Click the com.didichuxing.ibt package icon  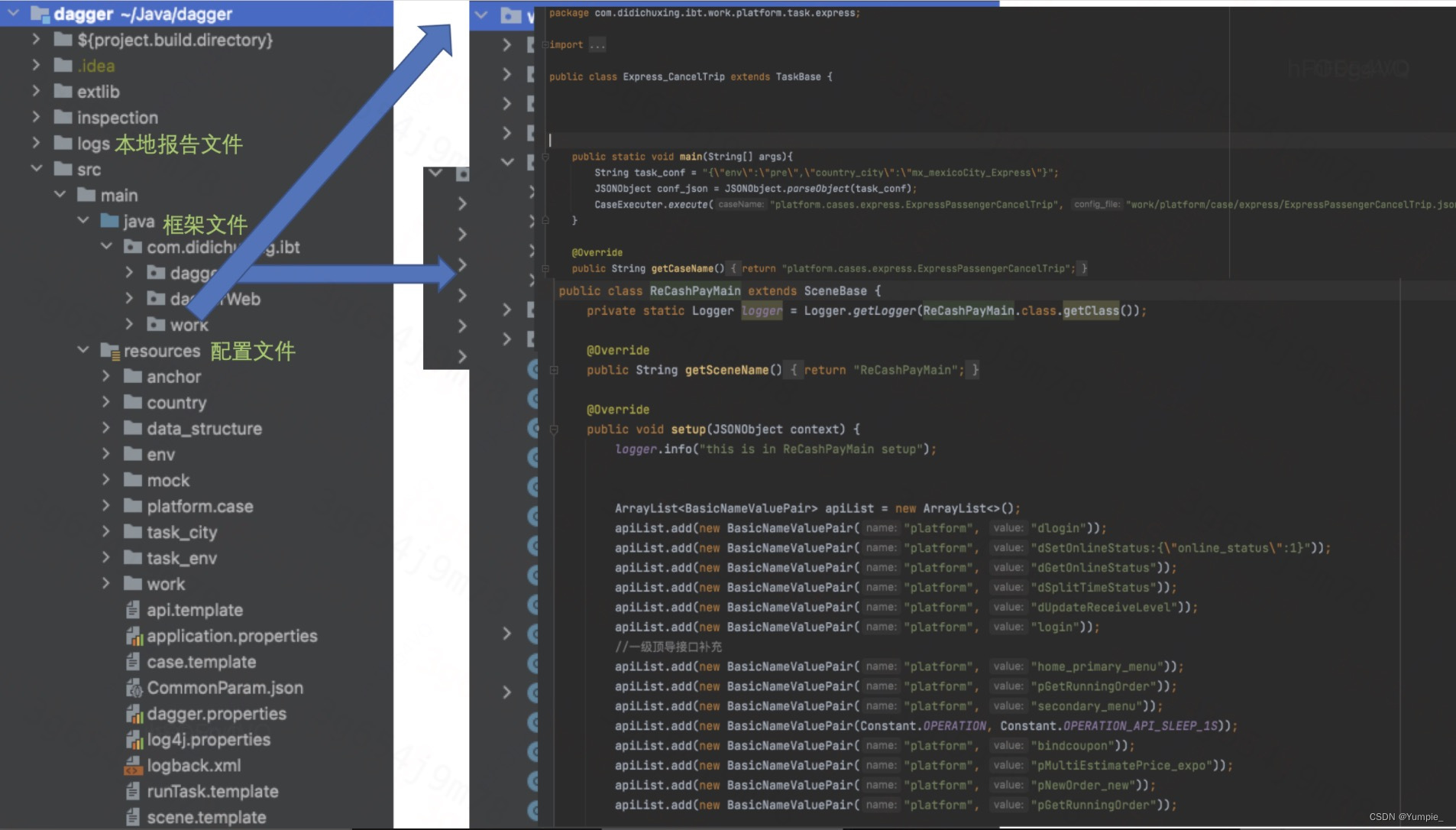click(133, 247)
